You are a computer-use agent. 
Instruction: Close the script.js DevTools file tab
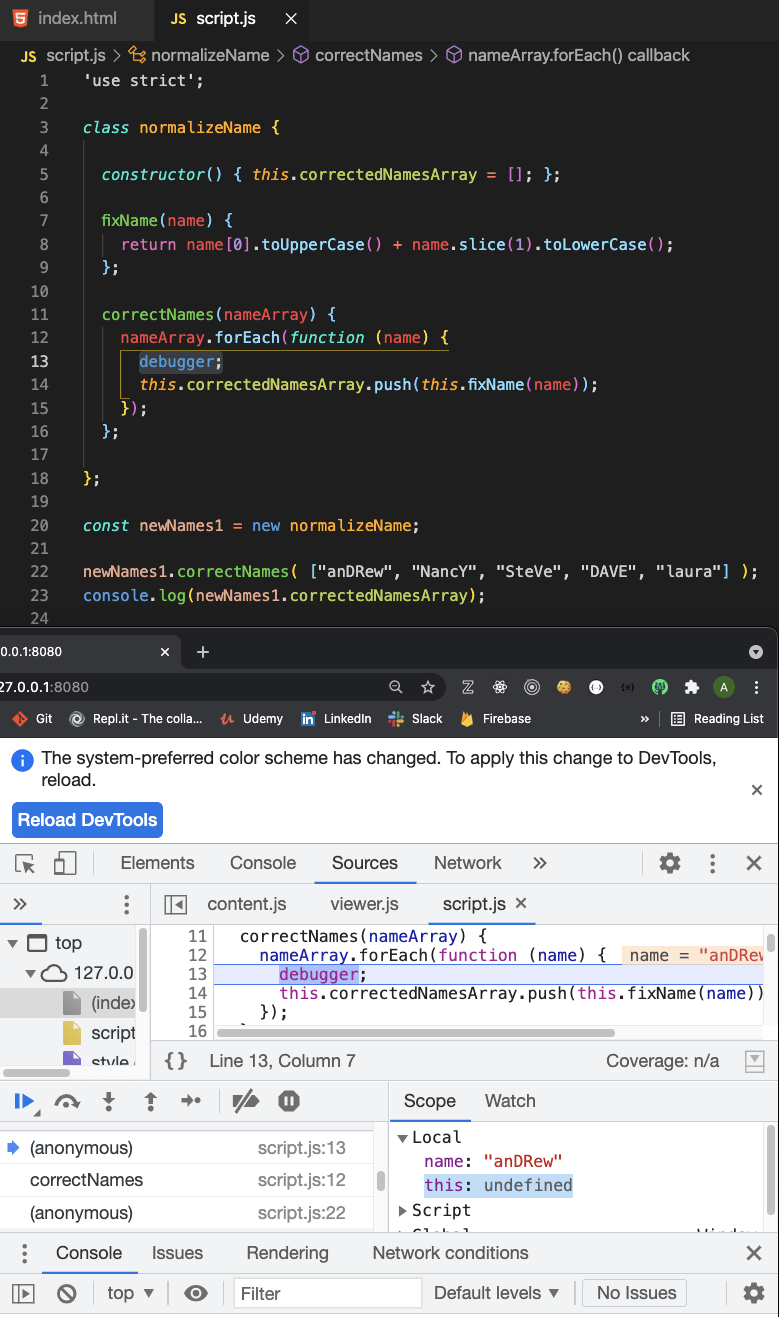pyautogui.click(x=520, y=903)
